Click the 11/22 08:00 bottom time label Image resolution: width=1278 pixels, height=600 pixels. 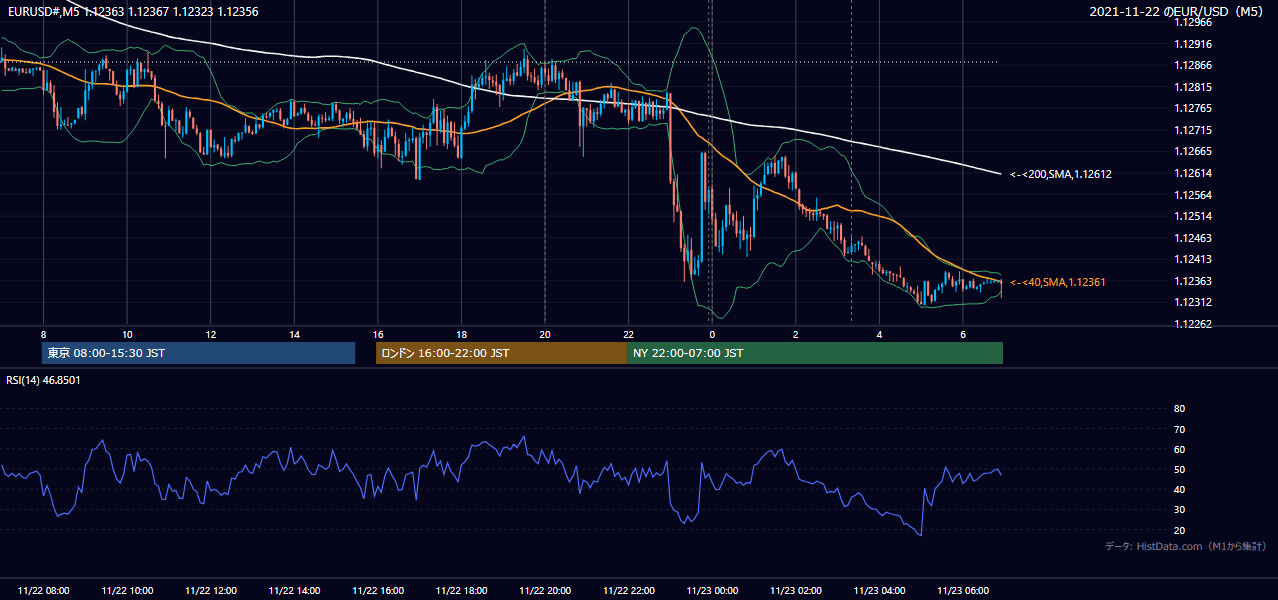coord(44,591)
